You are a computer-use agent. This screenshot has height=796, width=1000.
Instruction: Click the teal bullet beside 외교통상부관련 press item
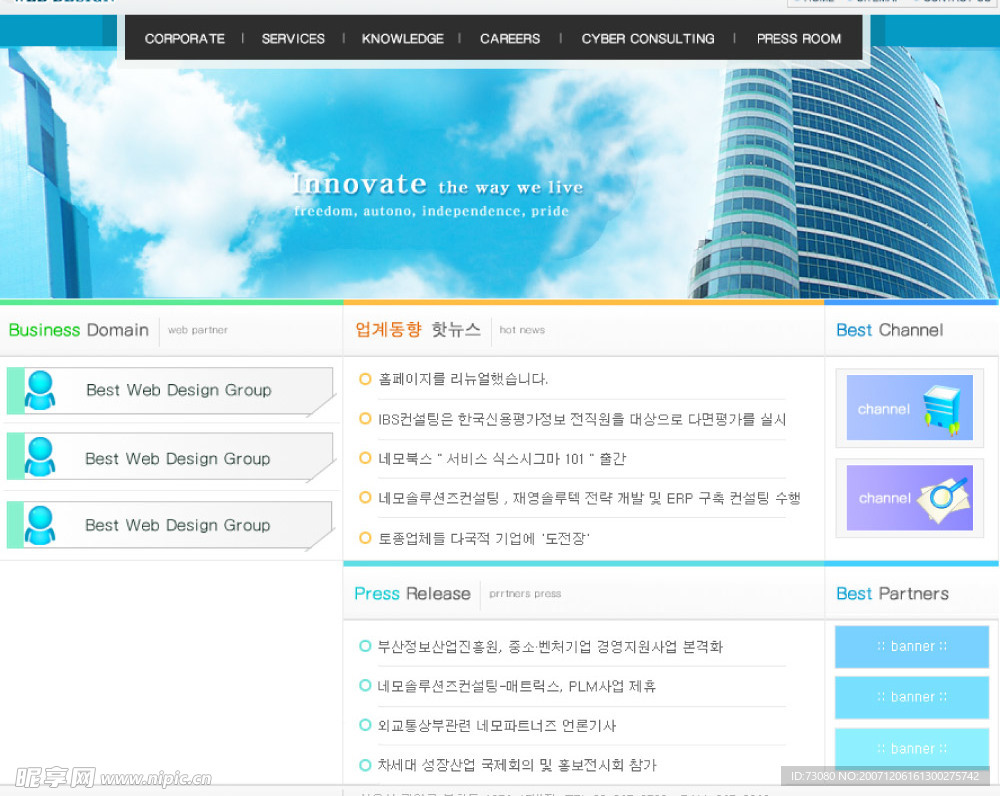pos(365,725)
